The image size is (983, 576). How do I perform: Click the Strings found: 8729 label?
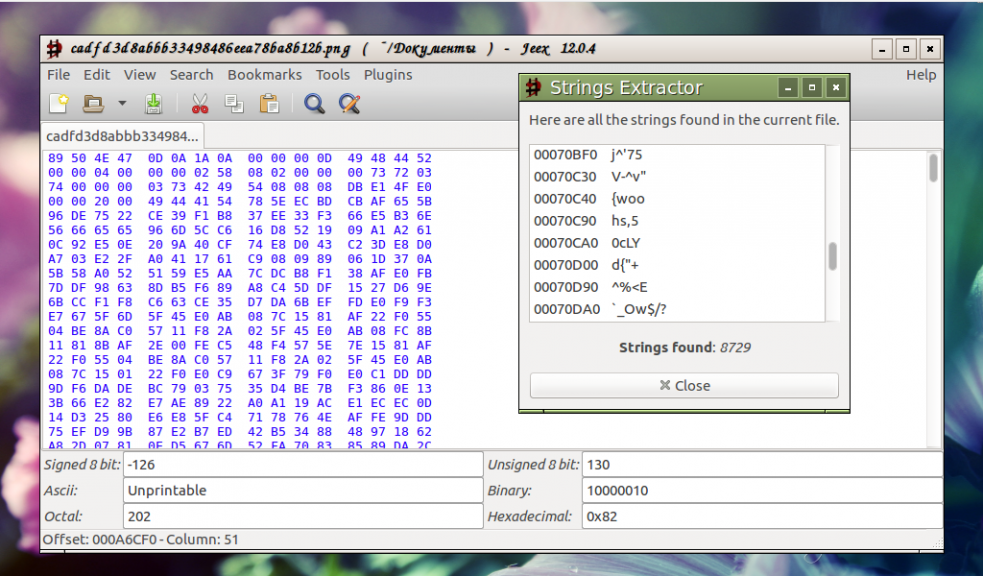click(685, 347)
